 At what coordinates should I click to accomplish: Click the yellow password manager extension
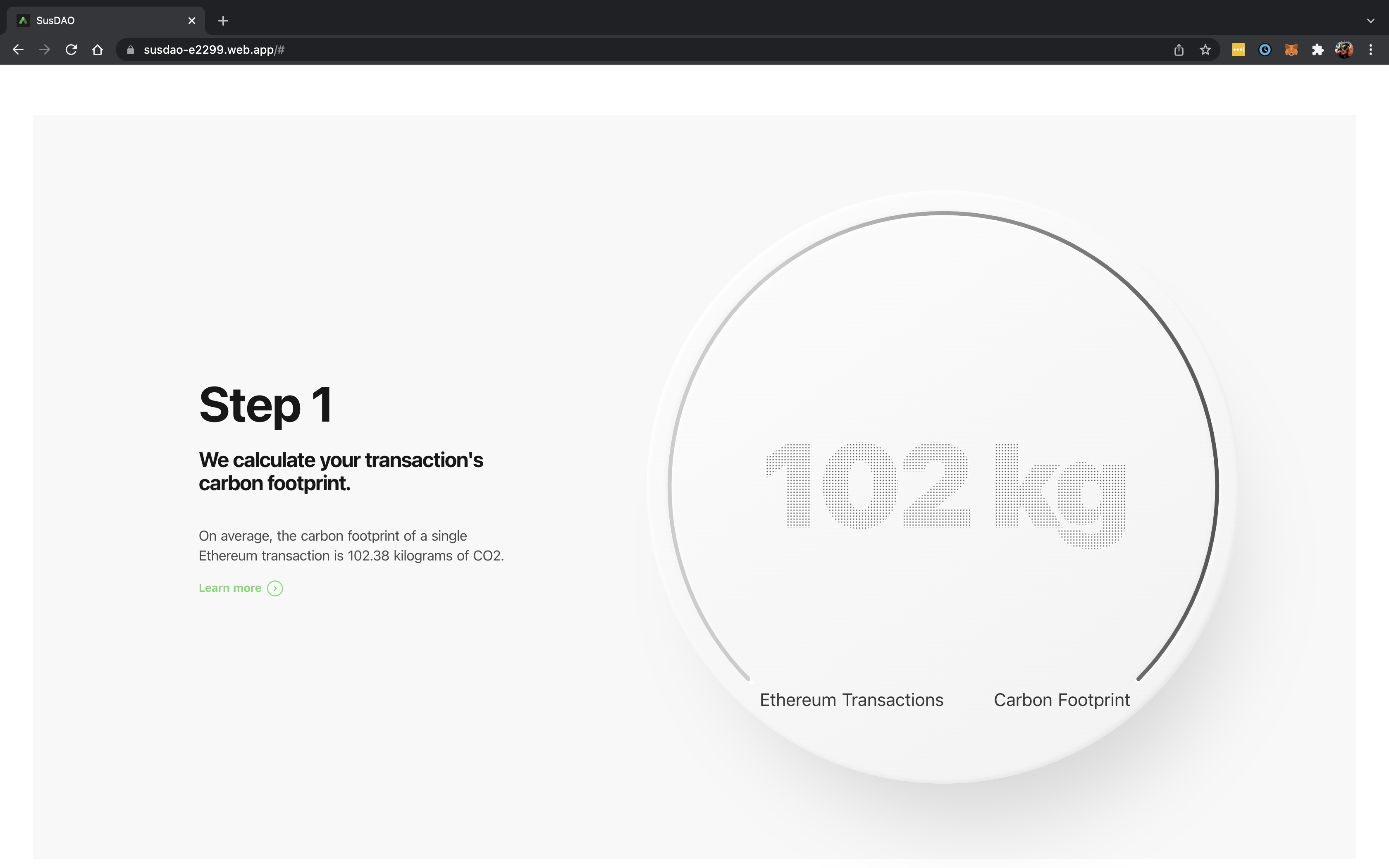coord(1238,50)
